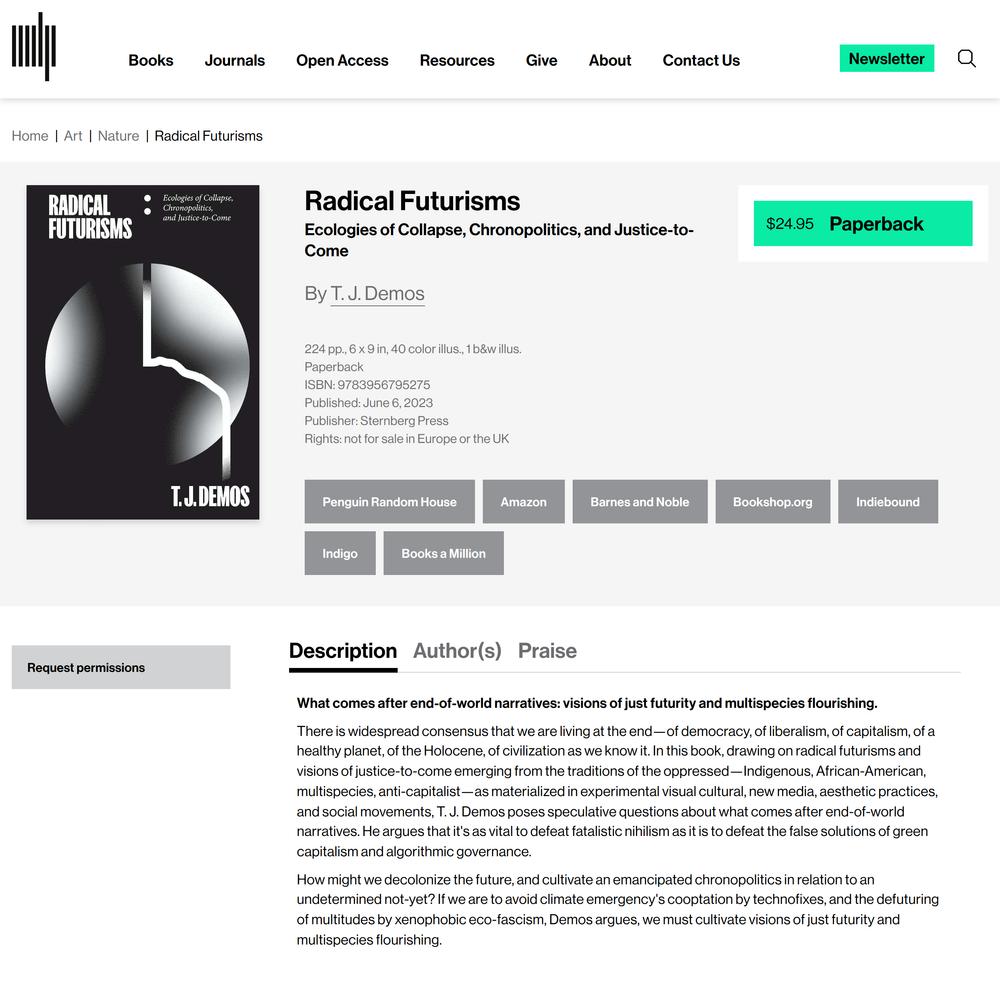Viewport: 1000px width, 1000px height.
Task: Switch to the Author(s) tab
Action: coord(457,651)
